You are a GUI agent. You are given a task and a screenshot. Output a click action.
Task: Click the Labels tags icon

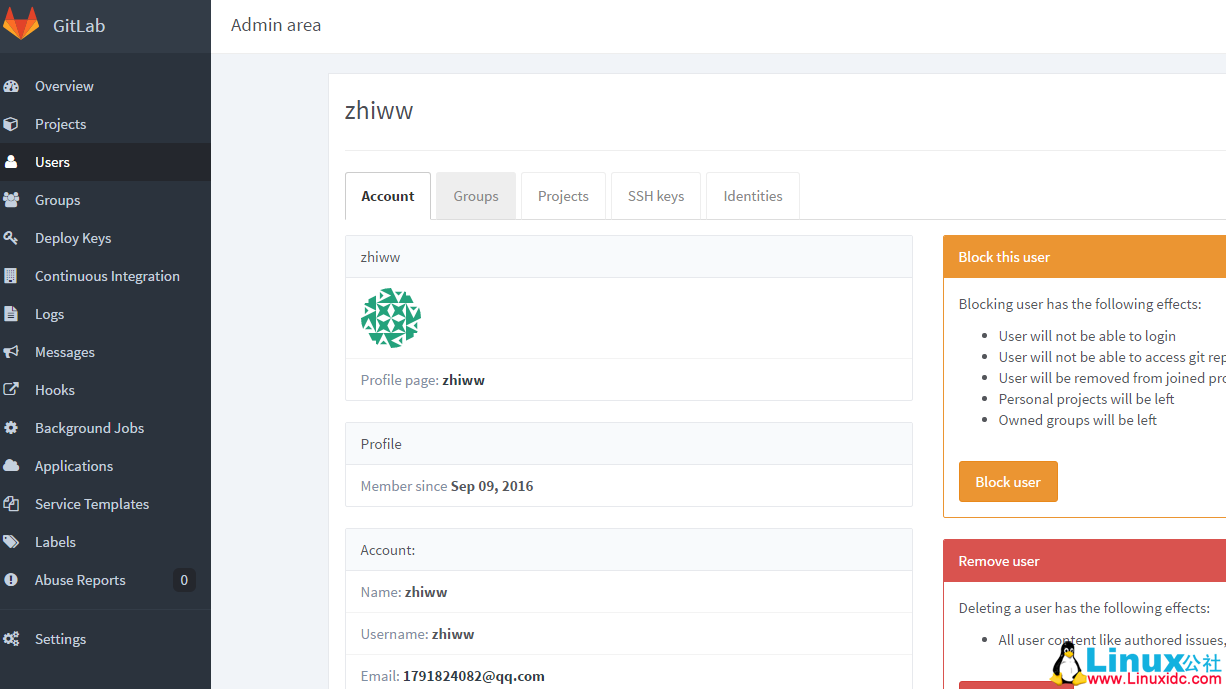click(x=11, y=542)
